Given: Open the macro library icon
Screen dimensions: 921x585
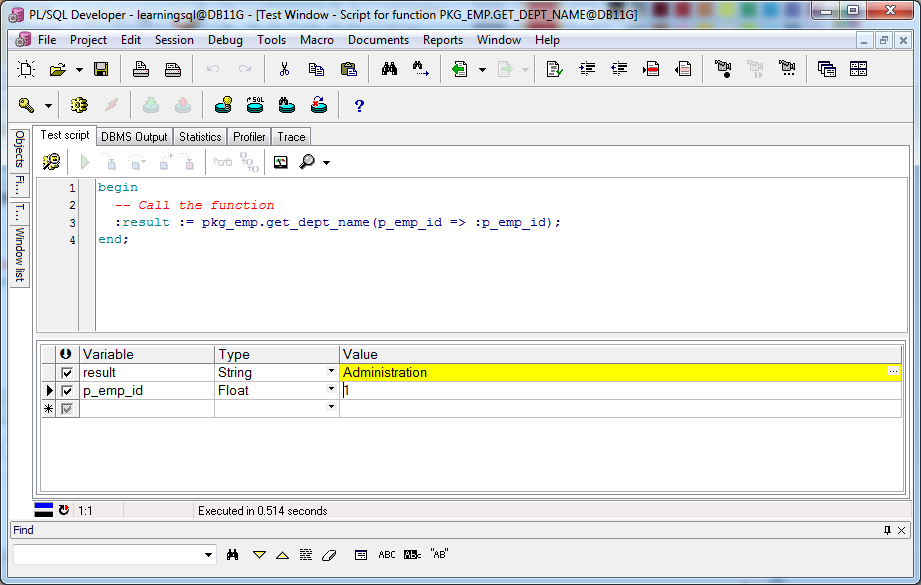Looking at the screenshot, I should pyautogui.click(x=787, y=69).
